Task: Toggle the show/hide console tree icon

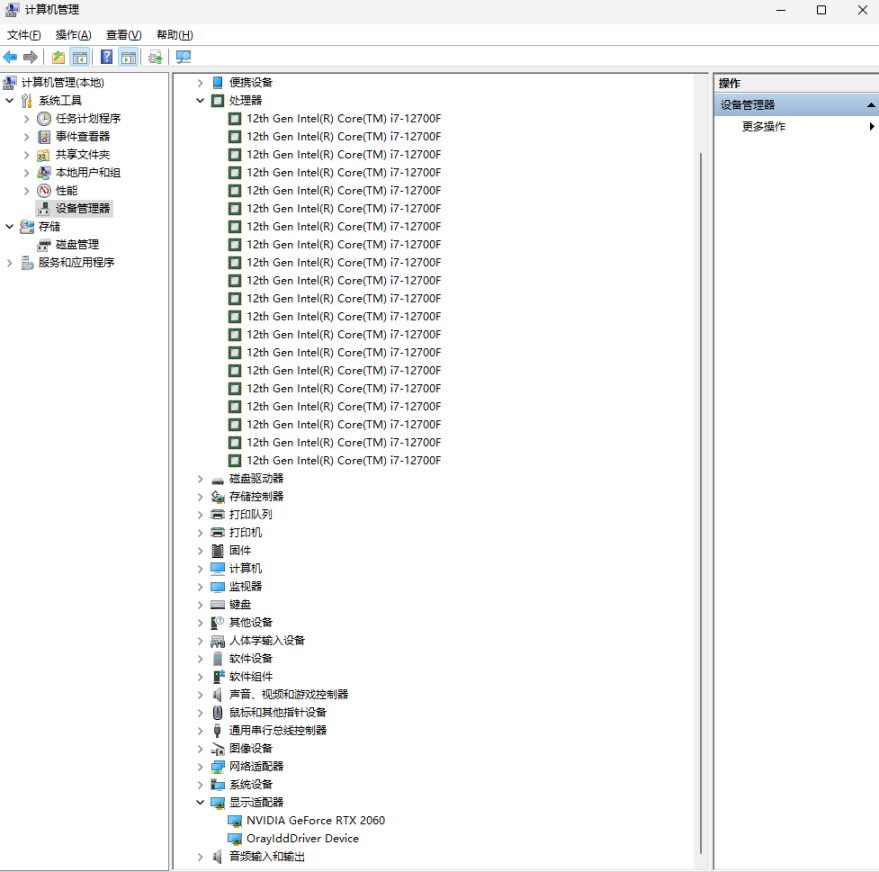Action: point(80,57)
